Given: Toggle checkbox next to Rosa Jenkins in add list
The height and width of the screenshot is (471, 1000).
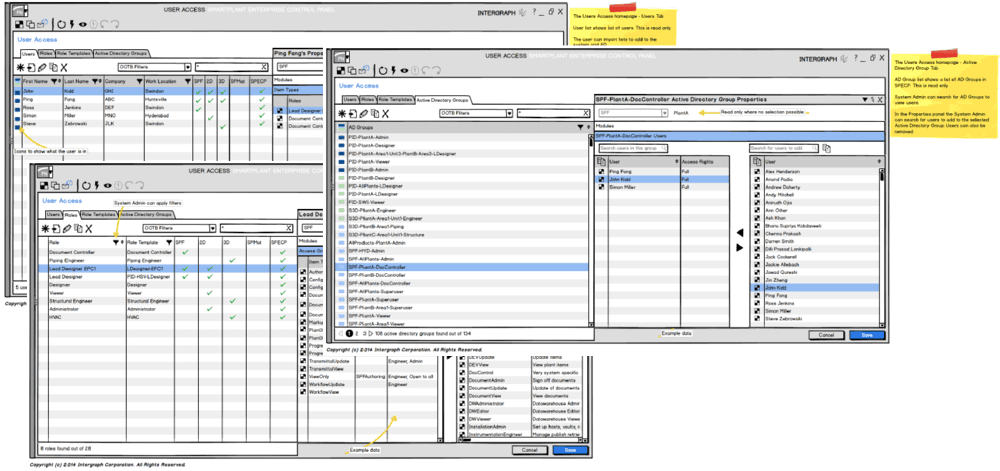Looking at the screenshot, I should (756, 303).
